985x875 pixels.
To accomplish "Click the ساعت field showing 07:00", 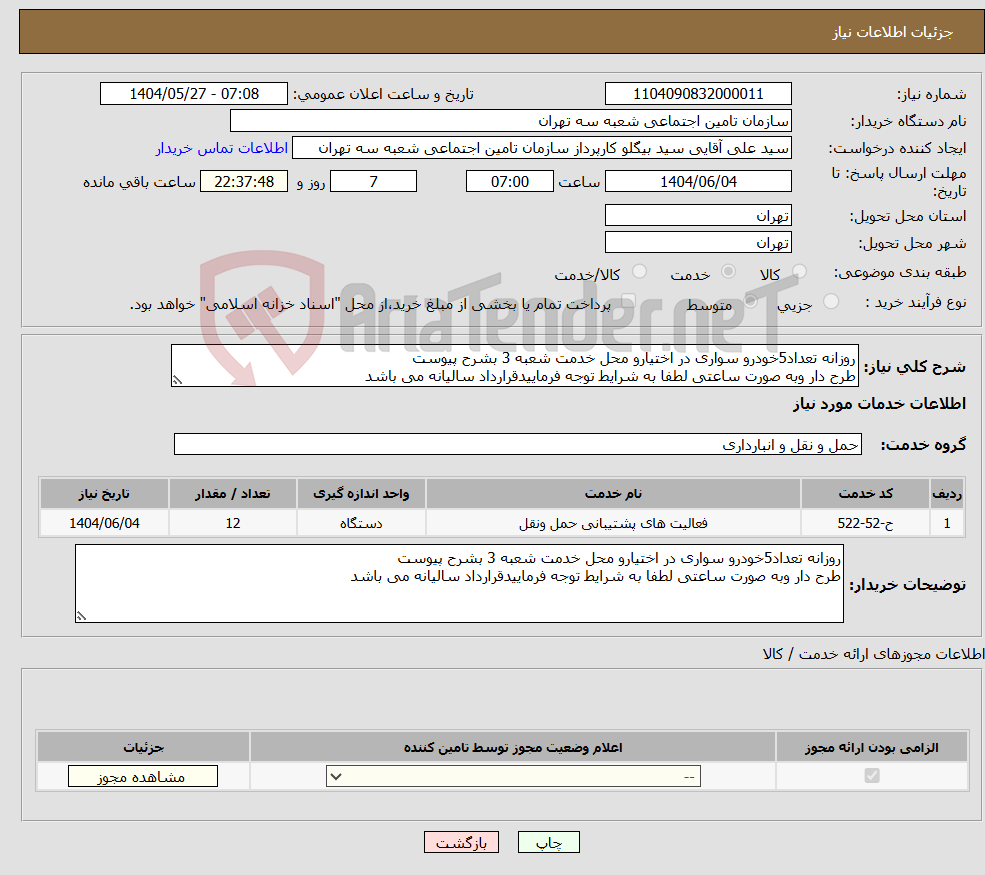I will coord(509,181).
